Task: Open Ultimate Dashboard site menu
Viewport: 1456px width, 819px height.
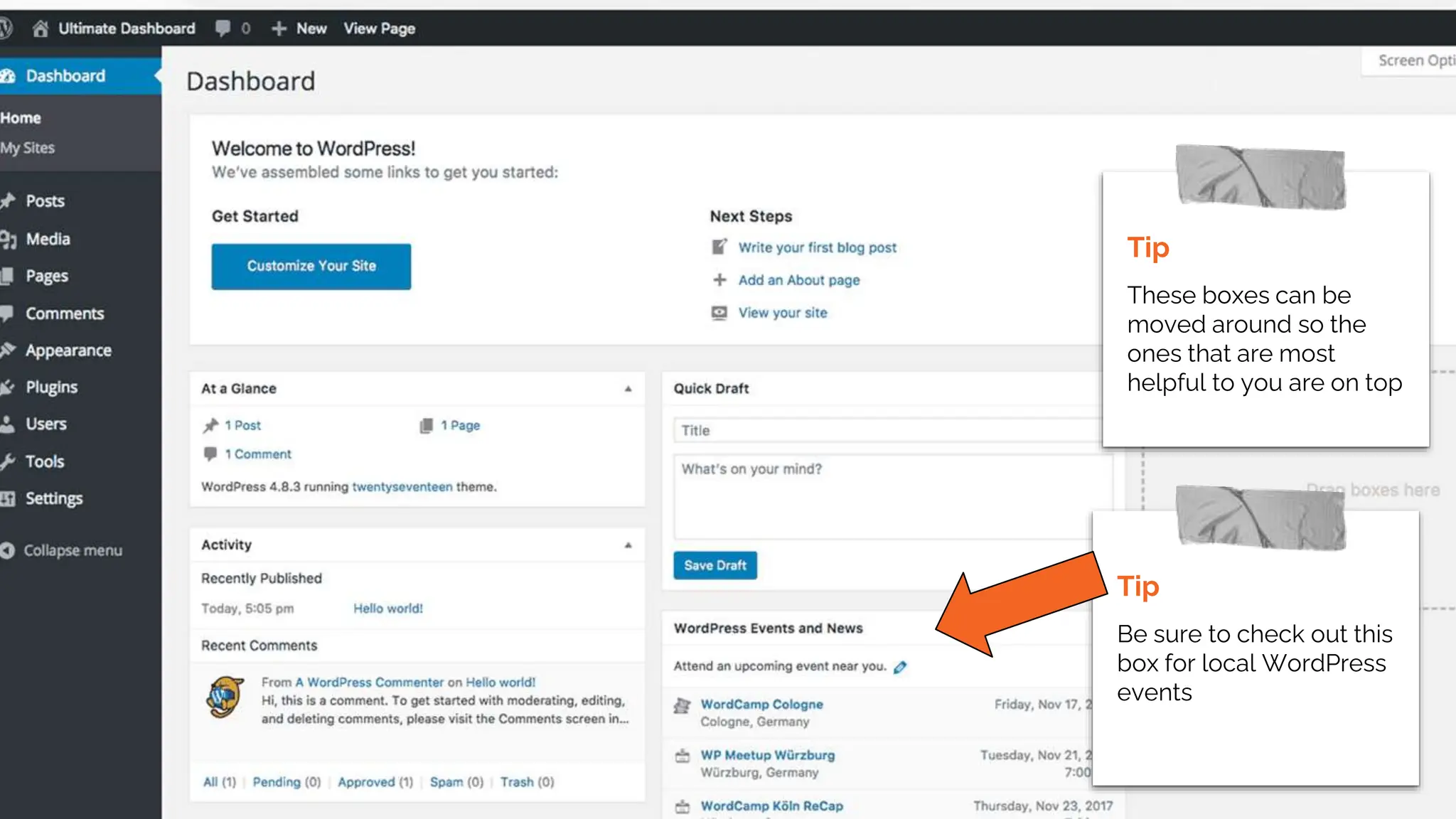Action: point(127,28)
